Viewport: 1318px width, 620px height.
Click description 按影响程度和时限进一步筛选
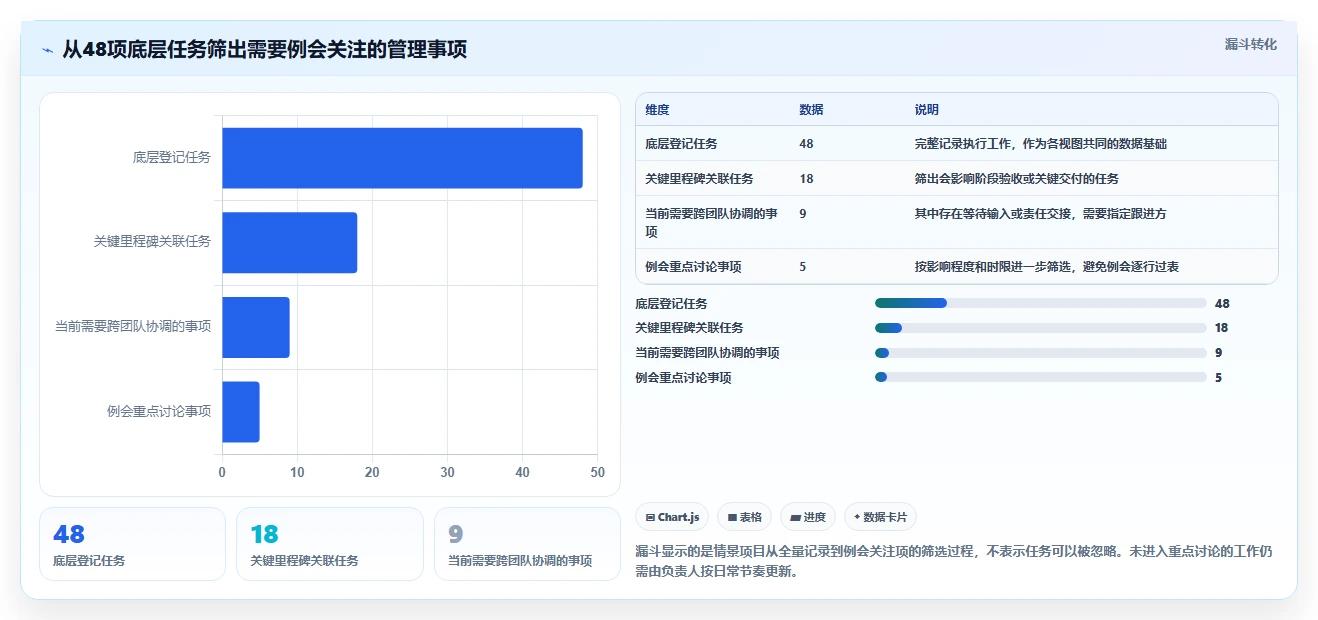(x=1047, y=267)
